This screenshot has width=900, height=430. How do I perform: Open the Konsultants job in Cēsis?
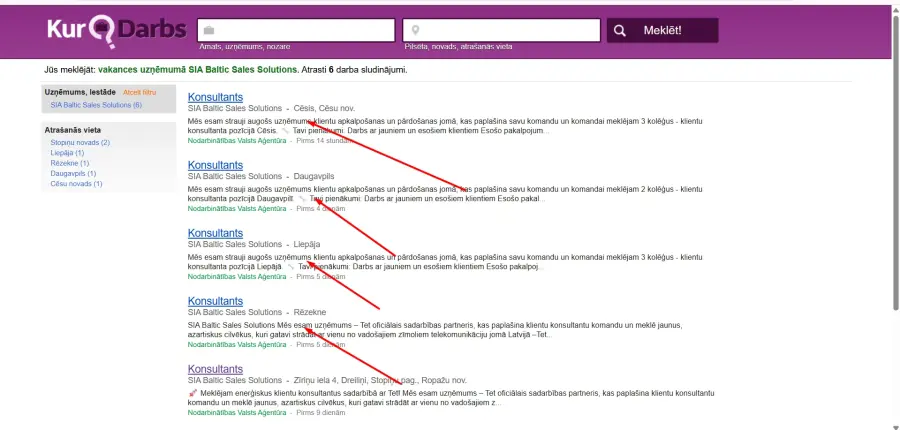click(215, 97)
